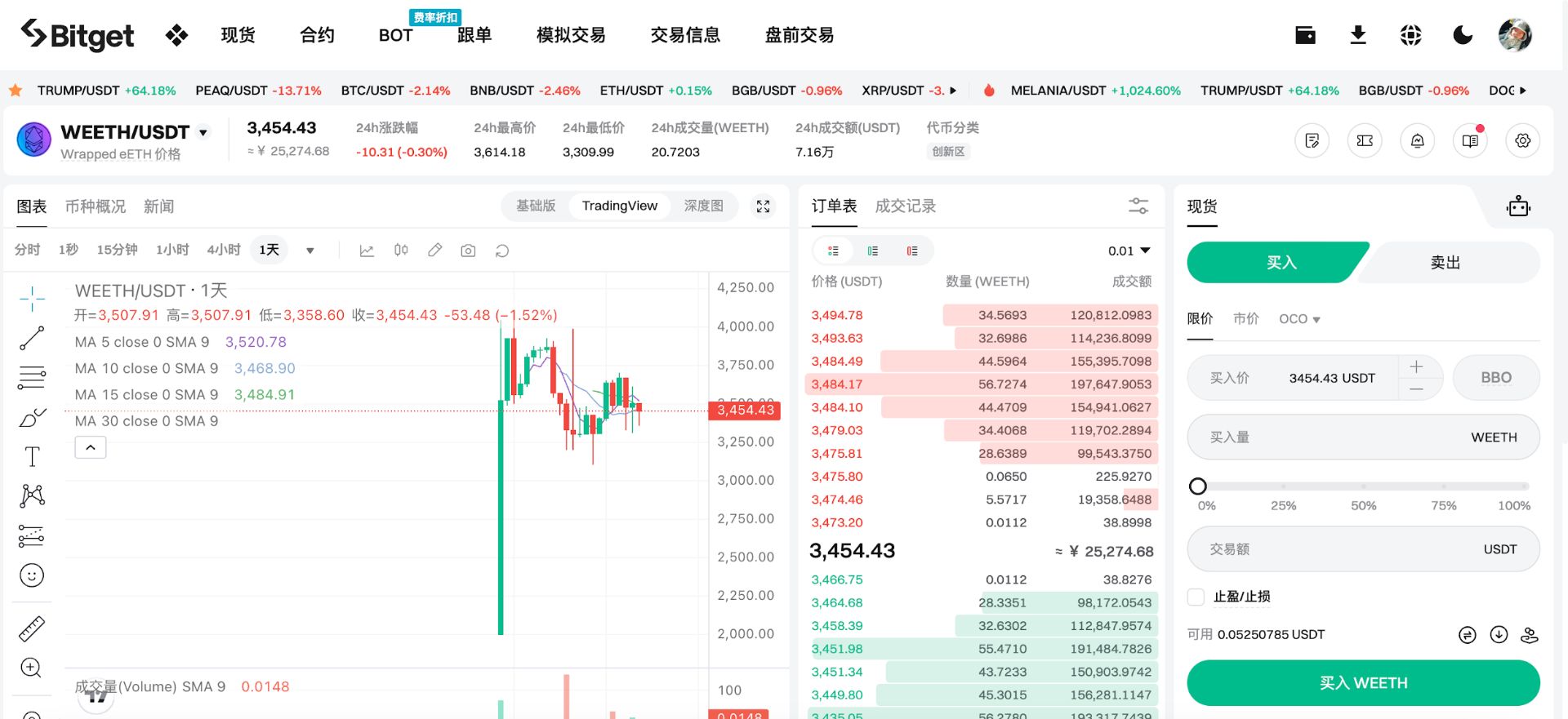1568x719 pixels.
Task: Toggle dark mode moon icon
Action: point(1463,35)
